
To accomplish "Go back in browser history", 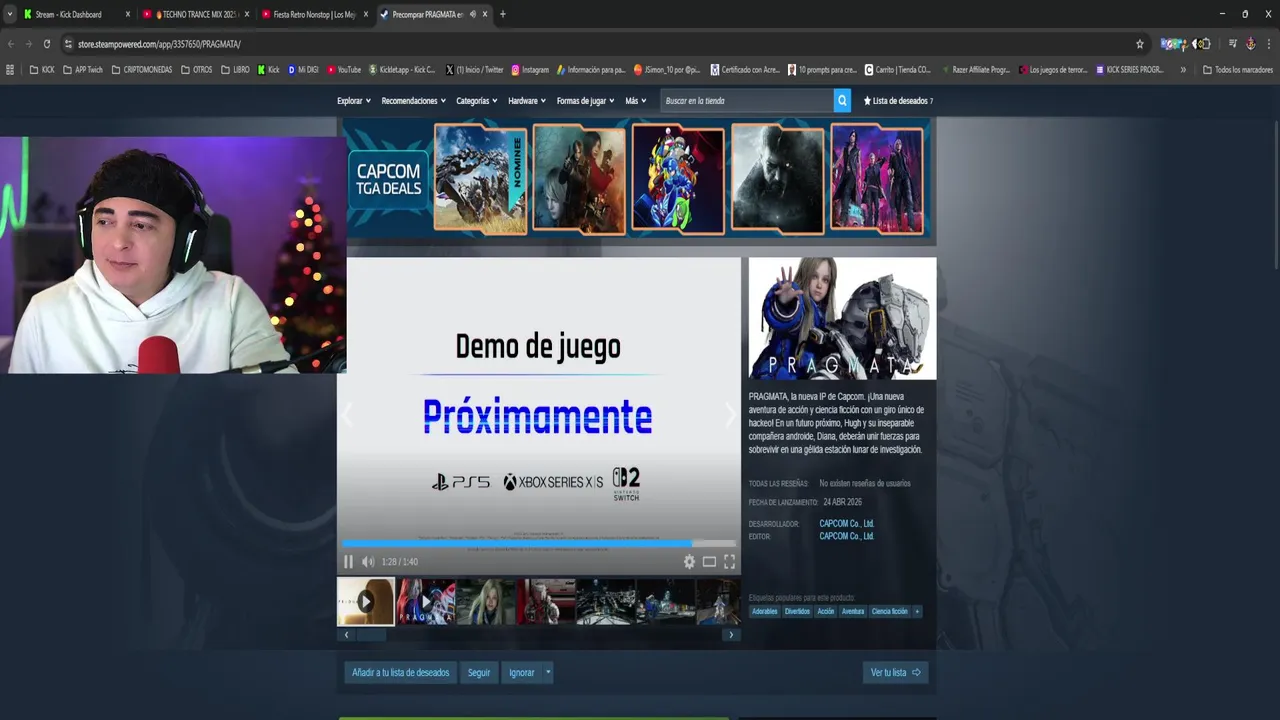I will click(x=11, y=44).
